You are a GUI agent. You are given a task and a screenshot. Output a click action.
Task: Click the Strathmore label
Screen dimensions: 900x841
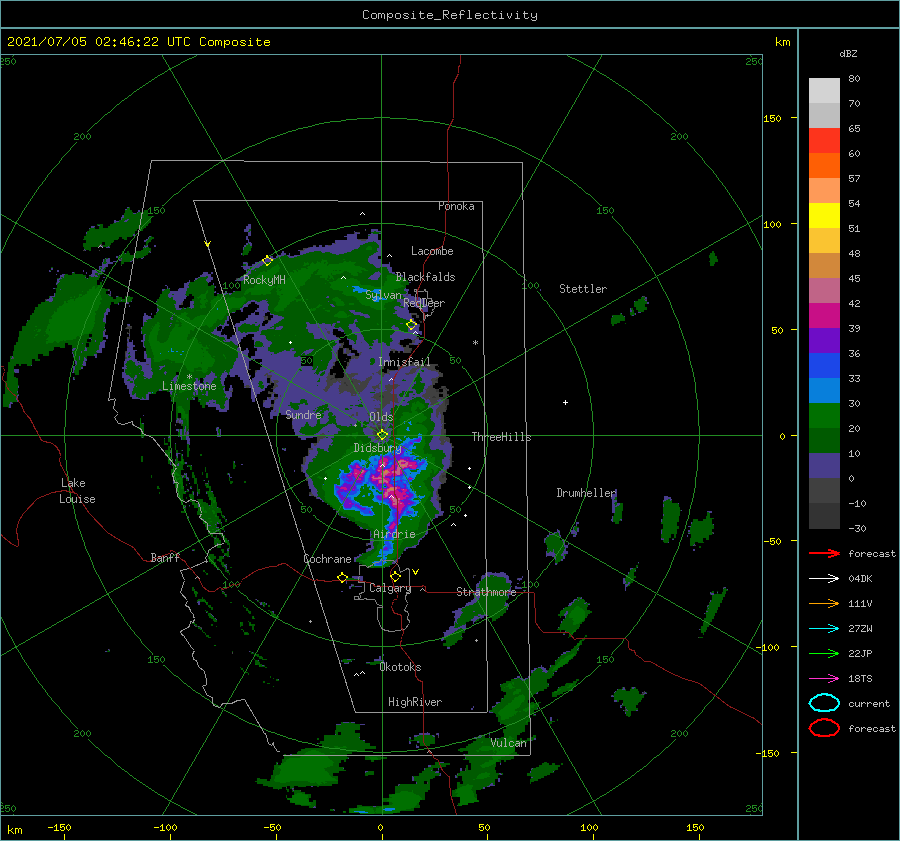click(486, 592)
